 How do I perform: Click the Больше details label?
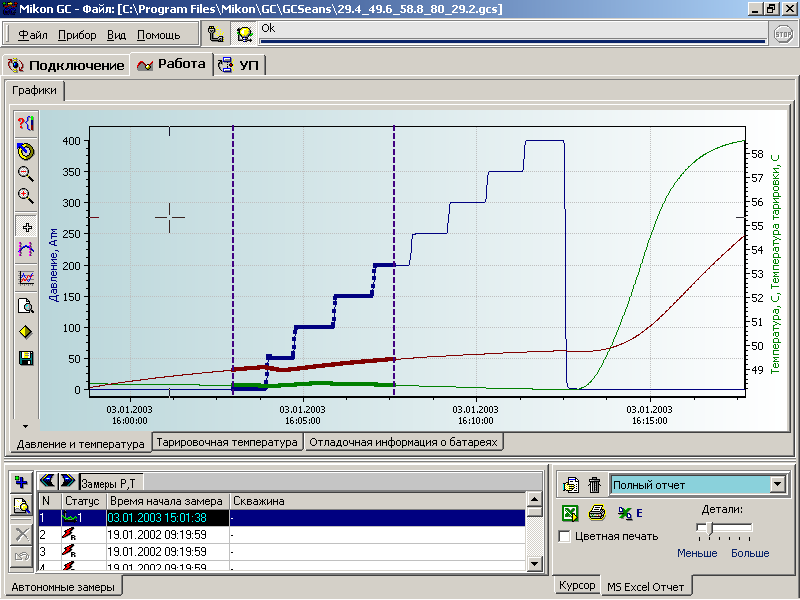750,553
